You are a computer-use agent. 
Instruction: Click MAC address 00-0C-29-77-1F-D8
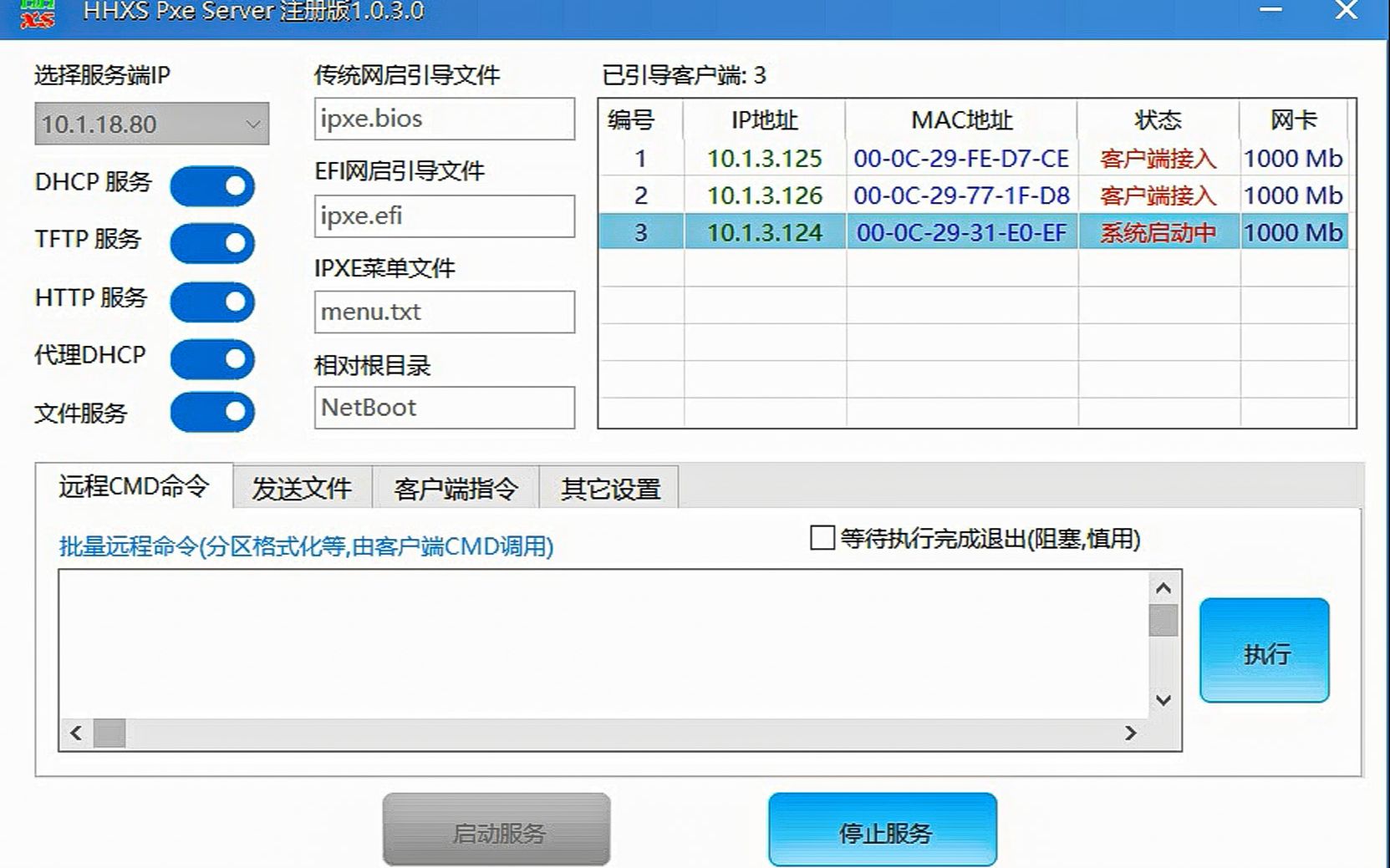pos(961,195)
